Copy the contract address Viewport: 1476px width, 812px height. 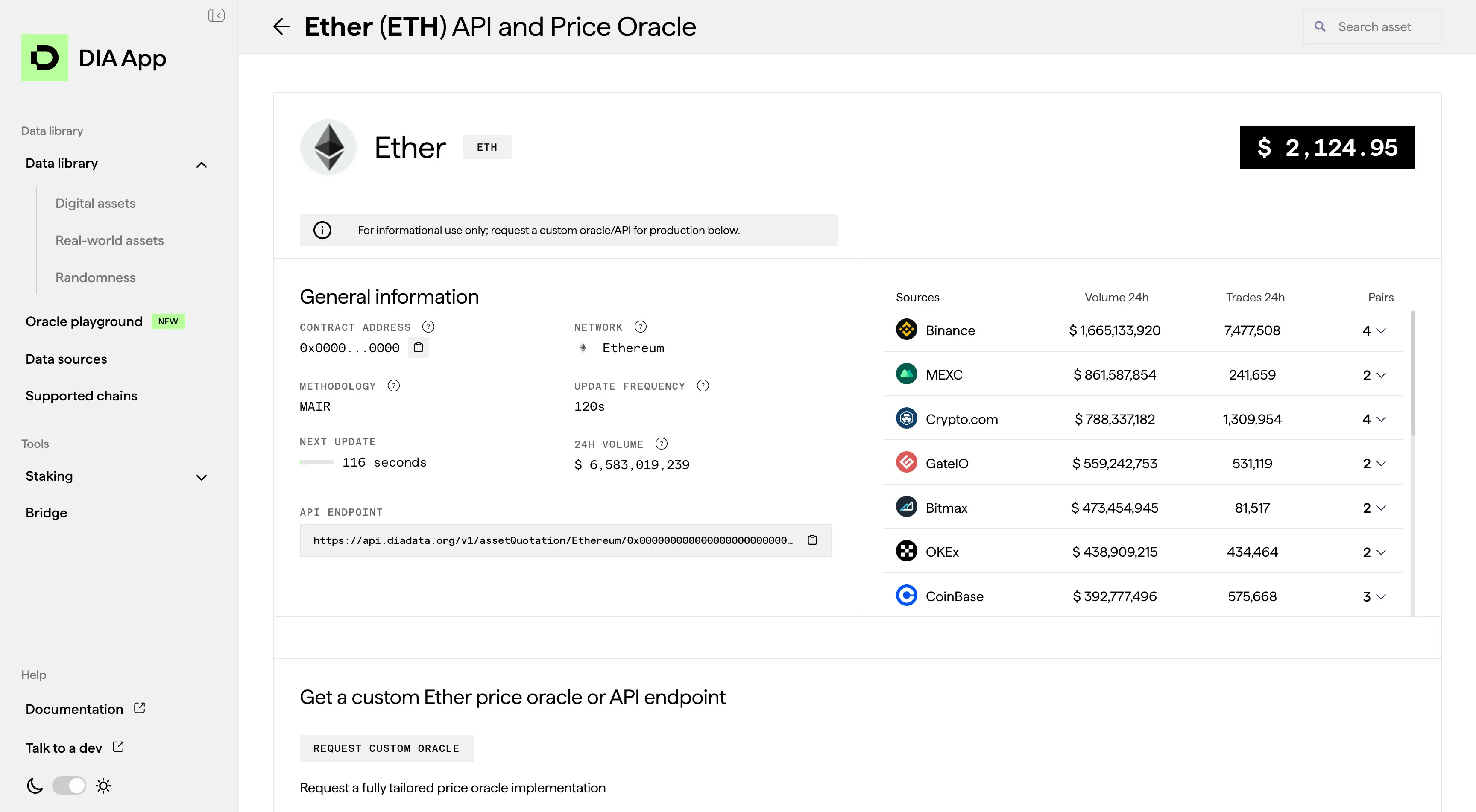coord(418,348)
